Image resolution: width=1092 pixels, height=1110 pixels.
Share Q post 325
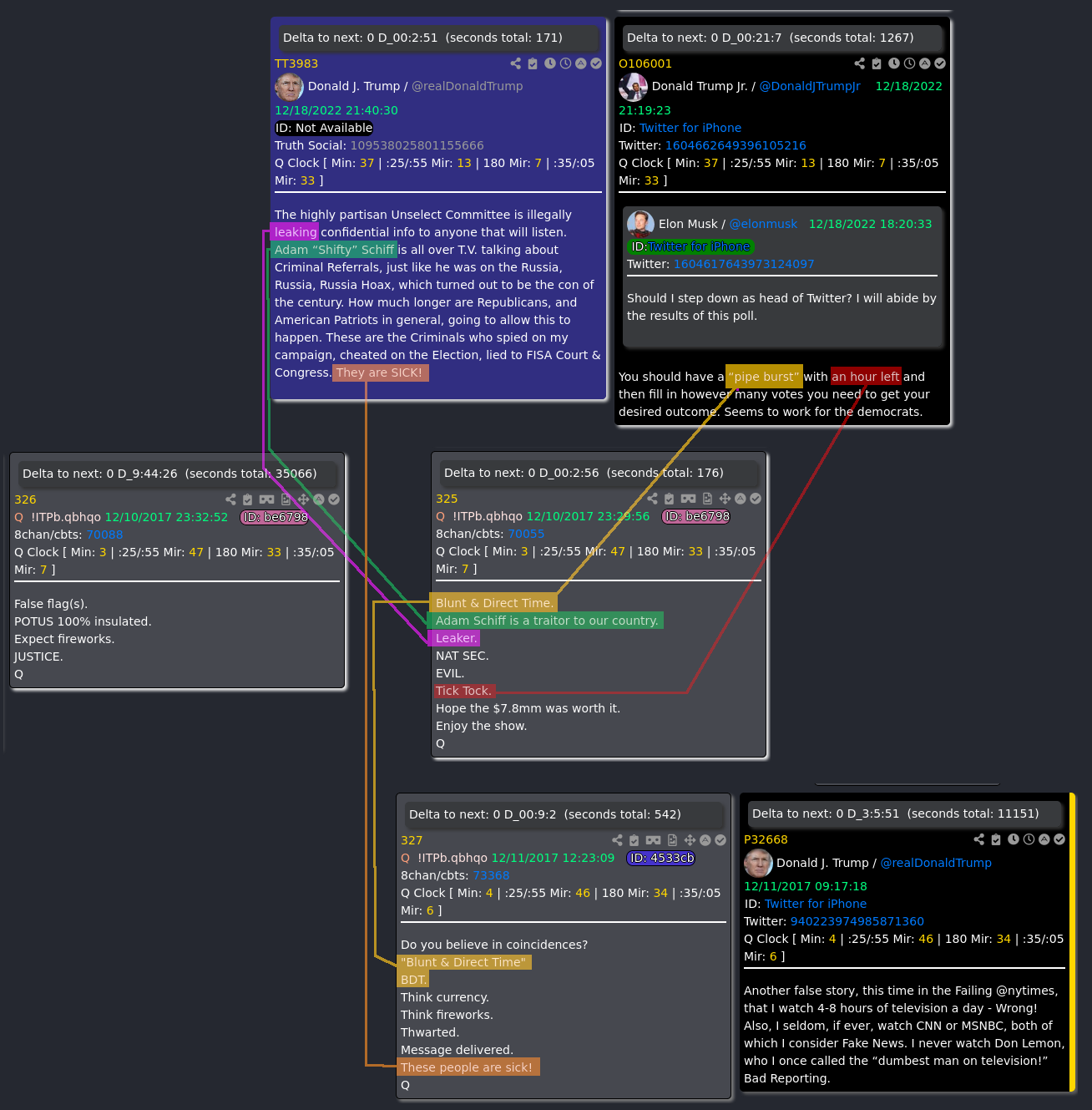click(652, 499)
